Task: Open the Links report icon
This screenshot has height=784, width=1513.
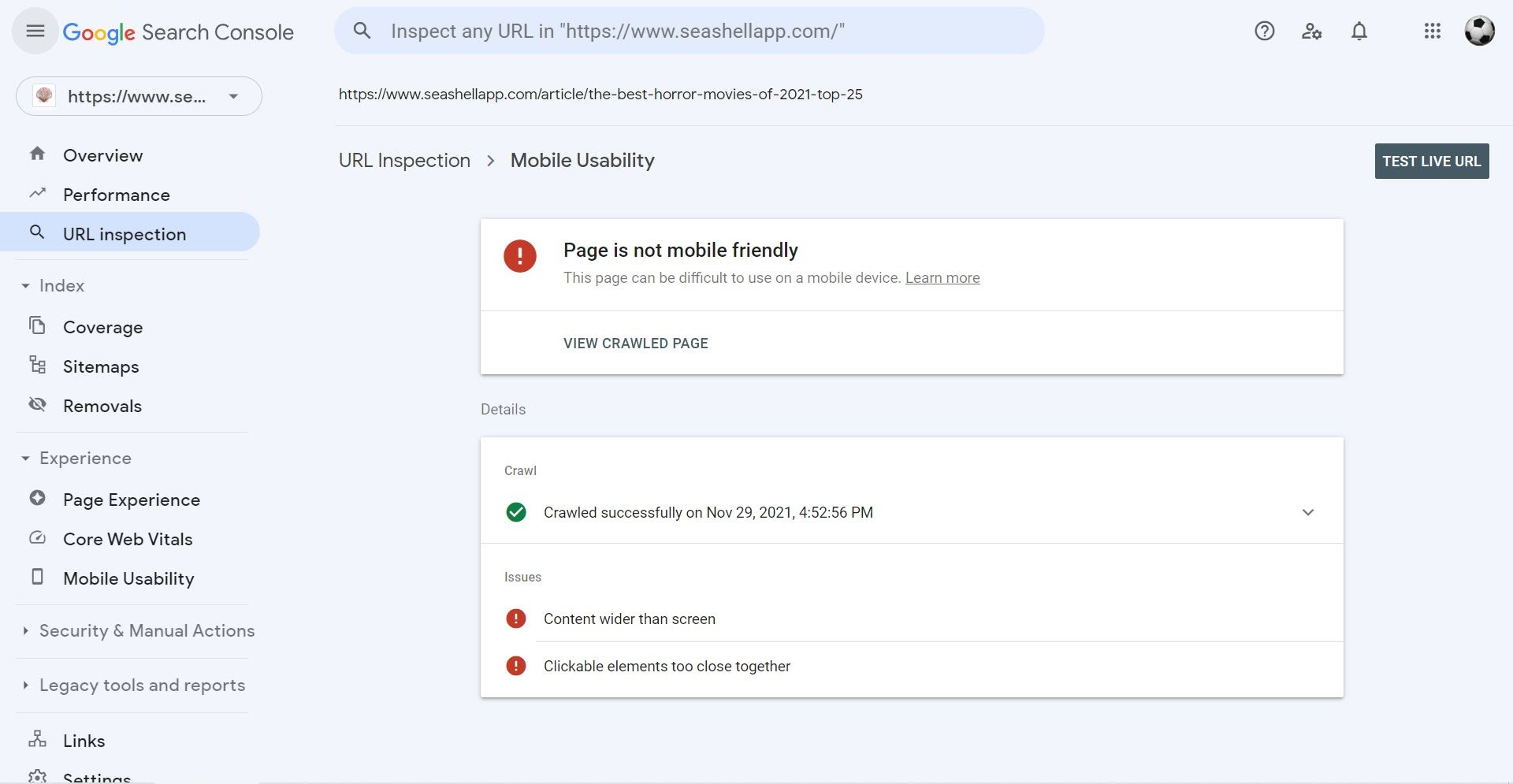Action: [37, 739]
